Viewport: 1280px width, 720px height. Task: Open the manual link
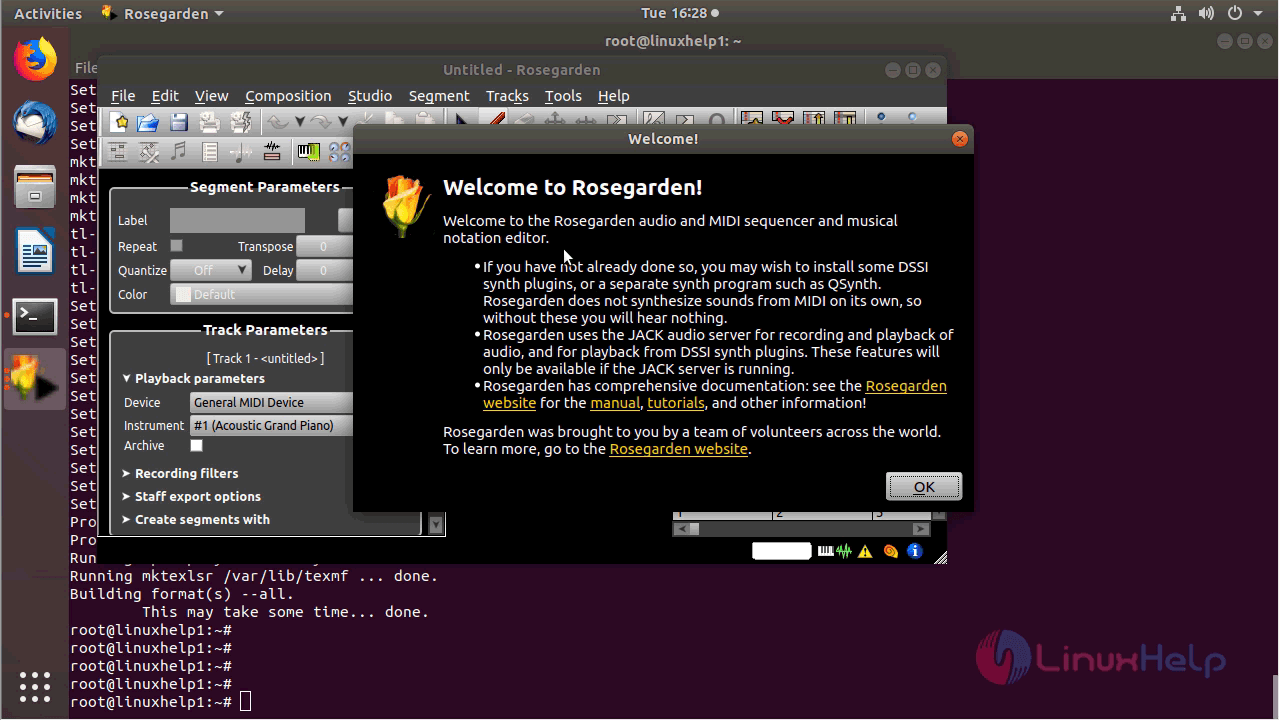tap(615, 403)
